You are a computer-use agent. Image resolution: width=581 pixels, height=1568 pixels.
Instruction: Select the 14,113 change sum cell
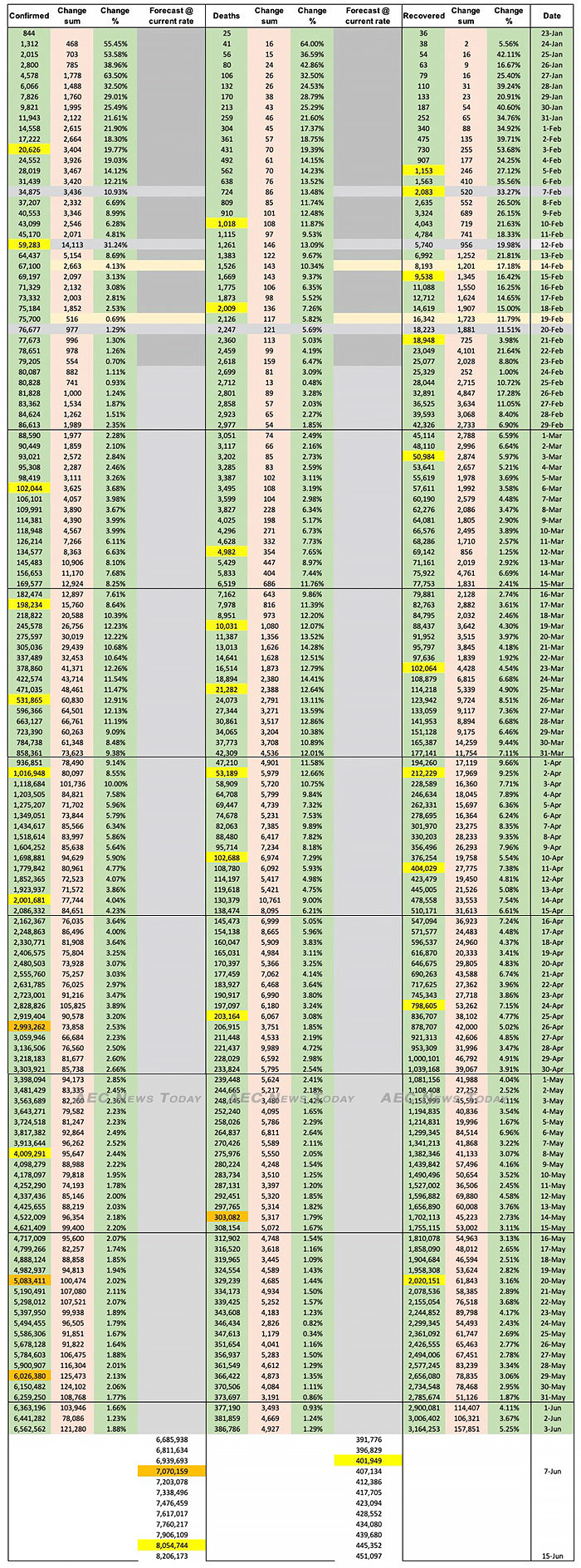click(x=72, y=245)
